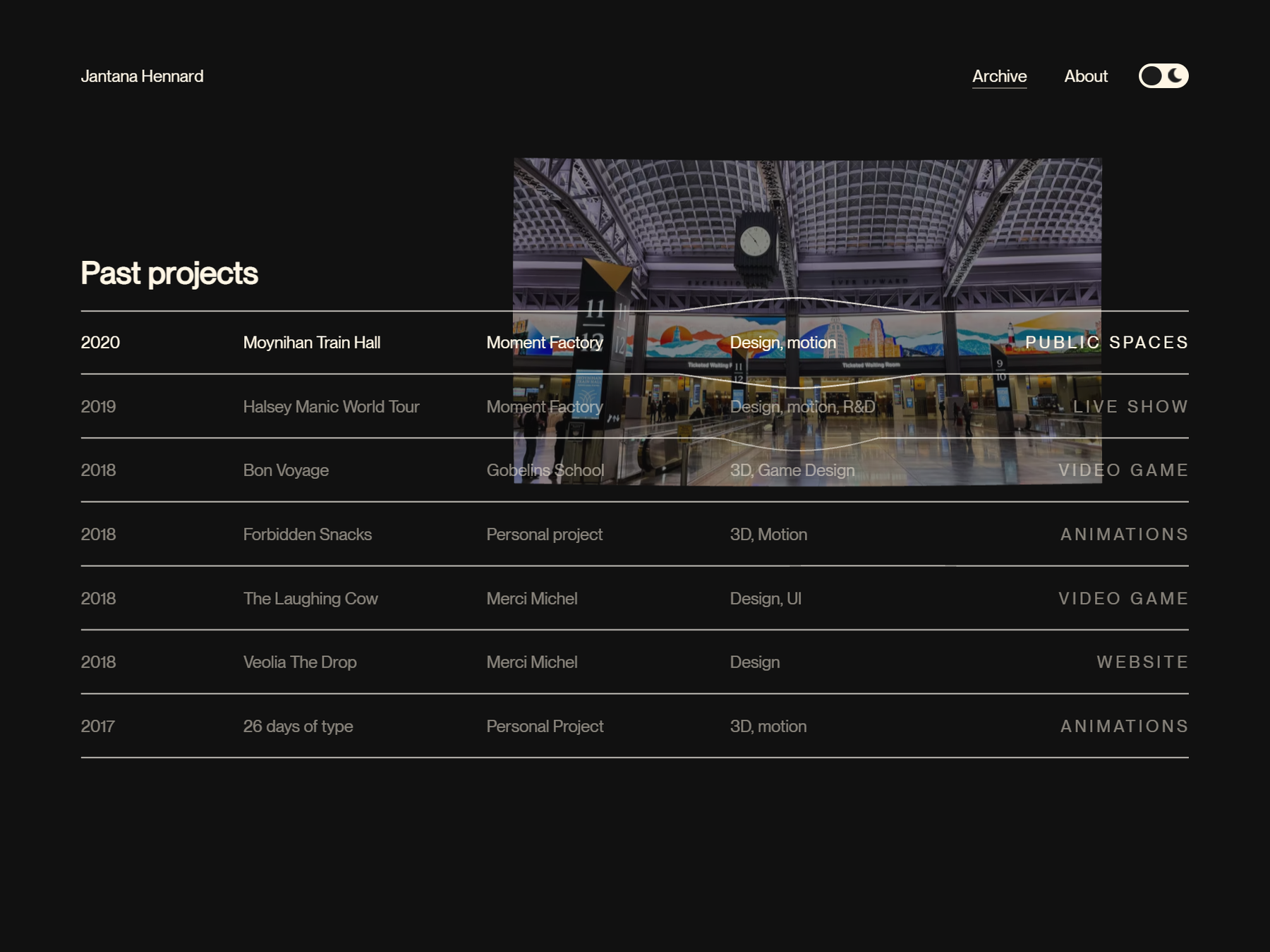Click the Moynihan Train Hall preview image clock
The image size is (1270, 952).
pos(755,242)
